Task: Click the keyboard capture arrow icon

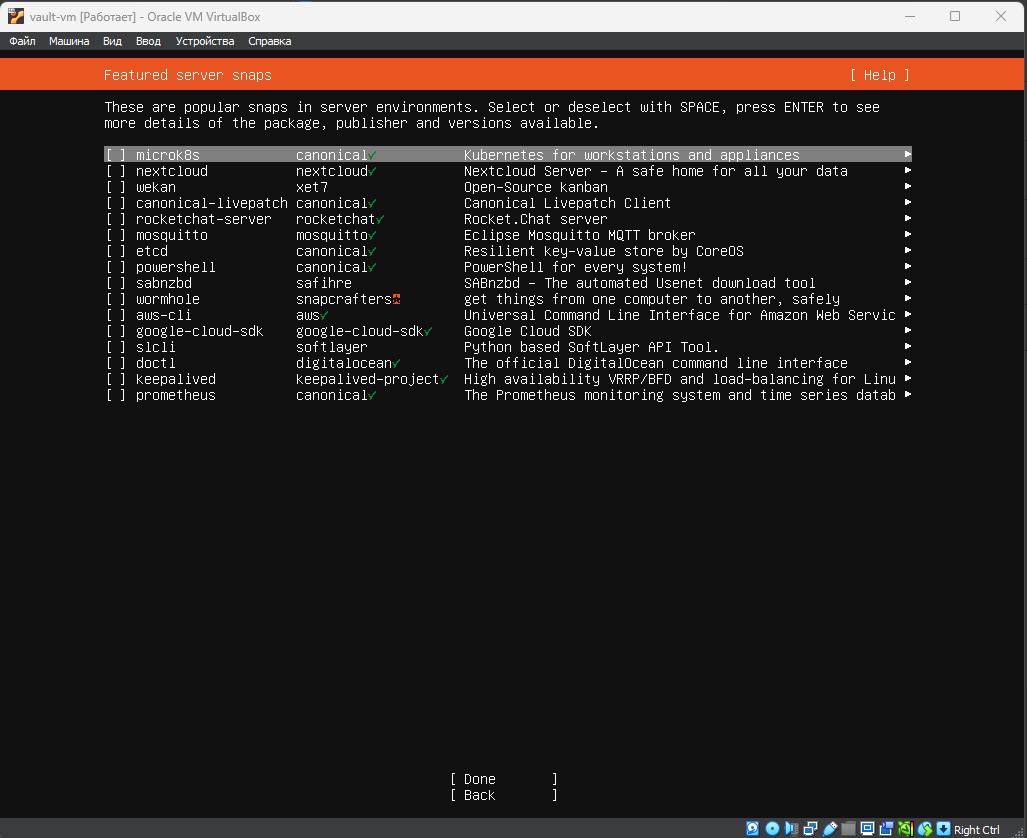Action: pyautogui.click(x=943, y=829)
